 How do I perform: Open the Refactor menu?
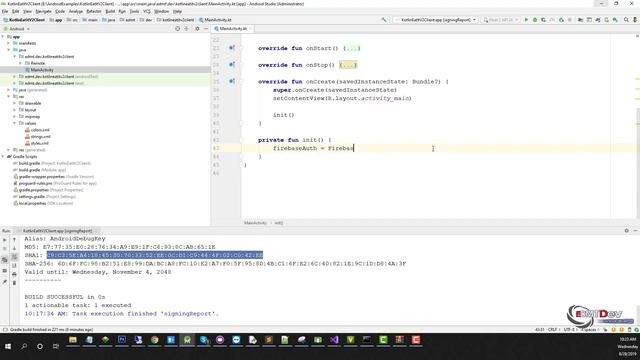(93, 11)
